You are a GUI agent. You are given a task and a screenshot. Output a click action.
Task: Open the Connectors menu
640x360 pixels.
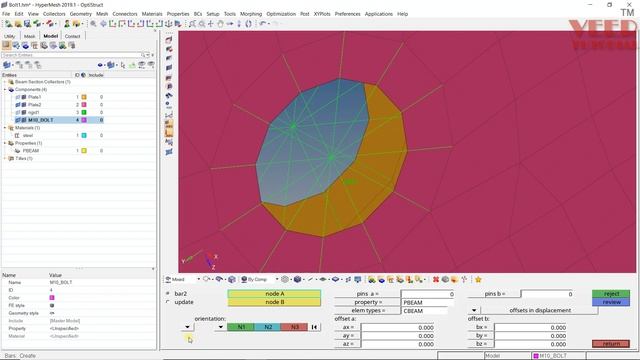pyautogui.click(x=125, y=14)
